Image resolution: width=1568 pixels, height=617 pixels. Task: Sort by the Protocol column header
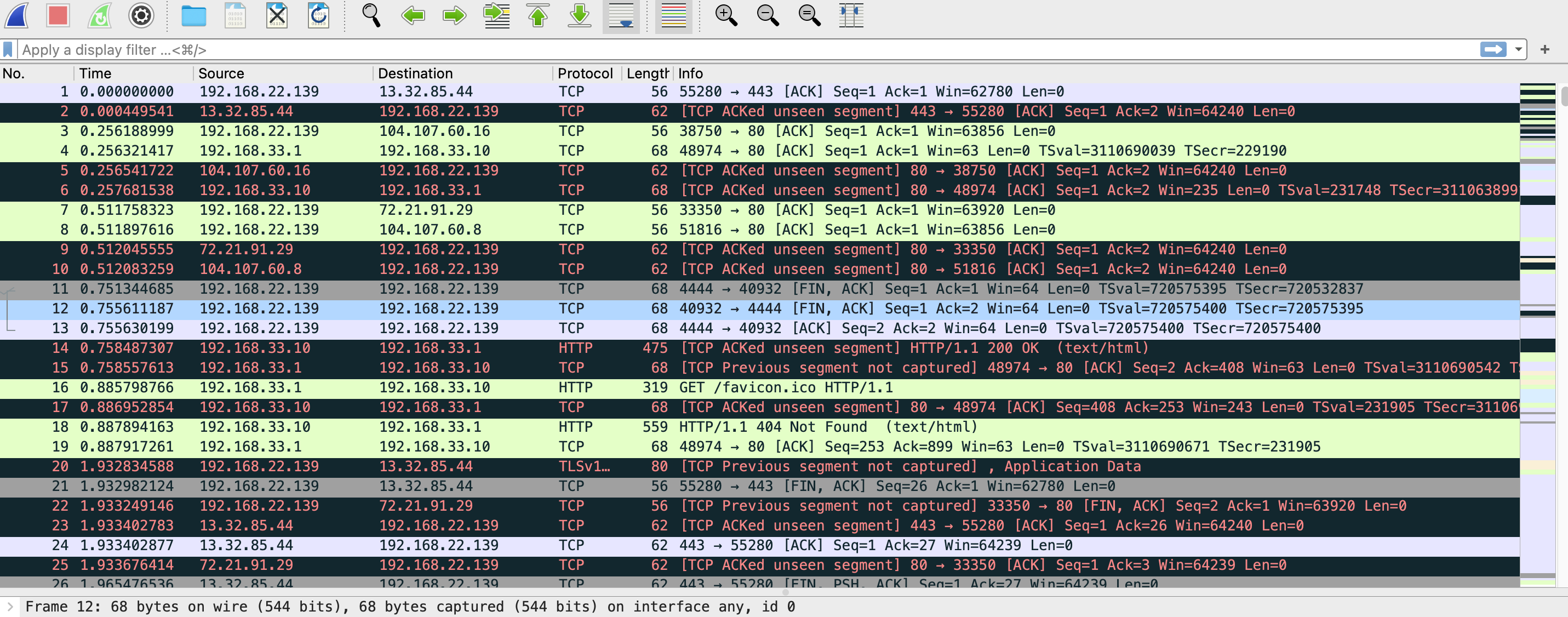click(585, 73)
